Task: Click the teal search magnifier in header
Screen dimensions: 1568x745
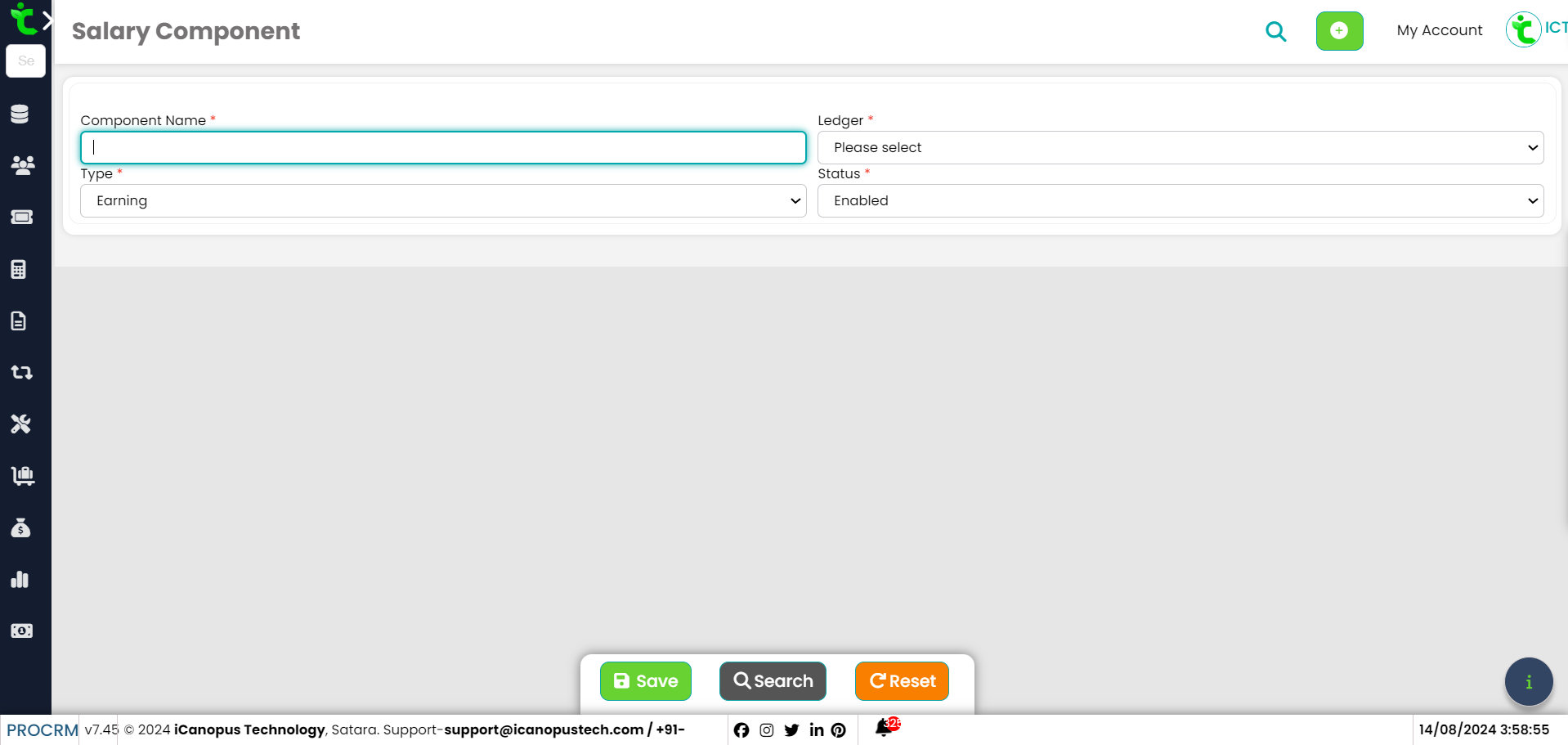Action: (1275, 32)
